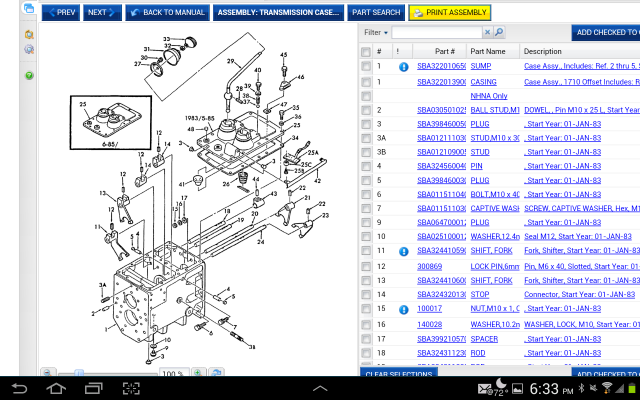This screenshot has height=400, width=640.
Task: Click info icon on row 11 SHIFT FORK
Action: pyautogui.click(x=403, y=251)
